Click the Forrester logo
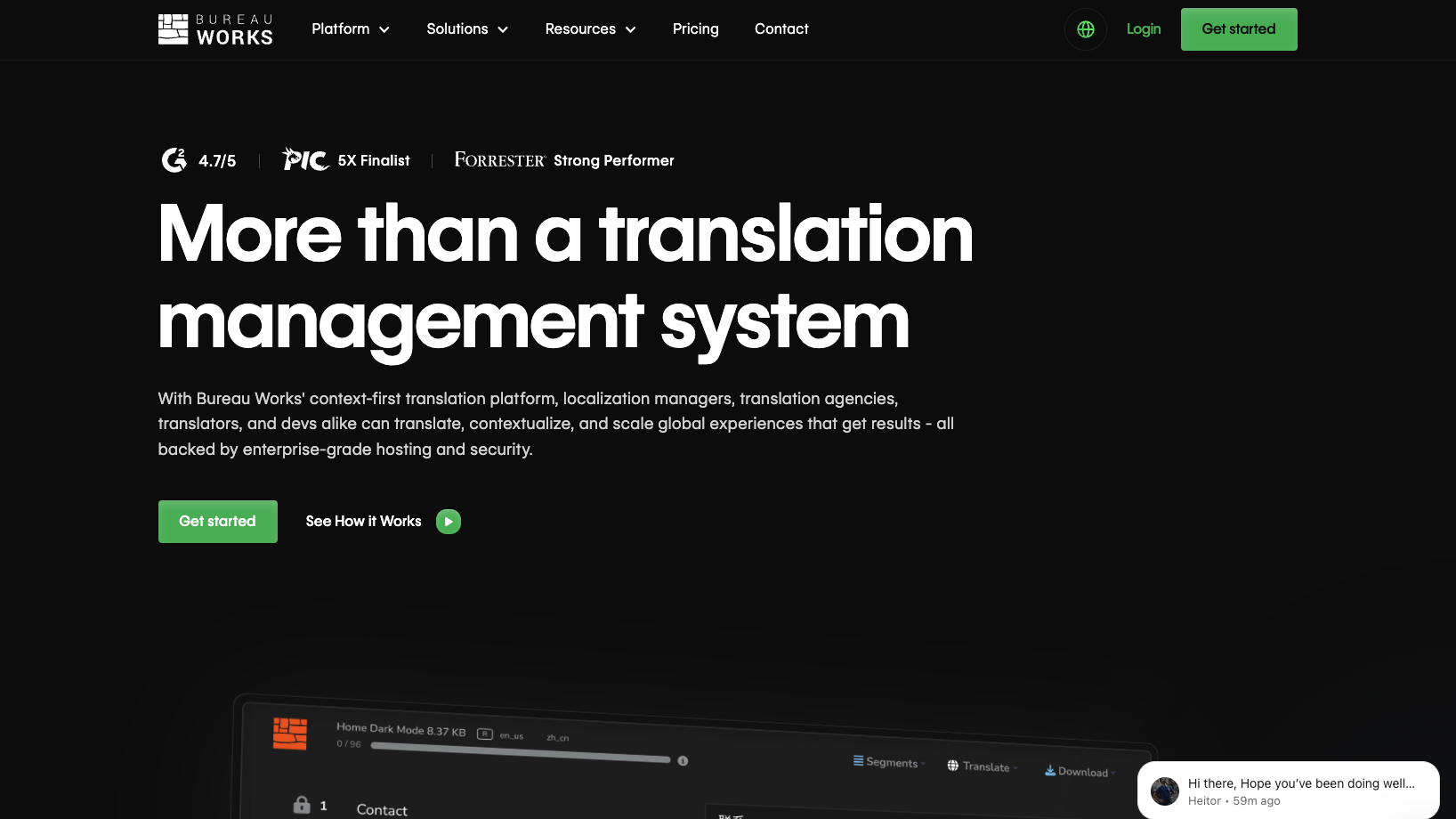This screenshot has height=819, width=1456. click(499, 160)
